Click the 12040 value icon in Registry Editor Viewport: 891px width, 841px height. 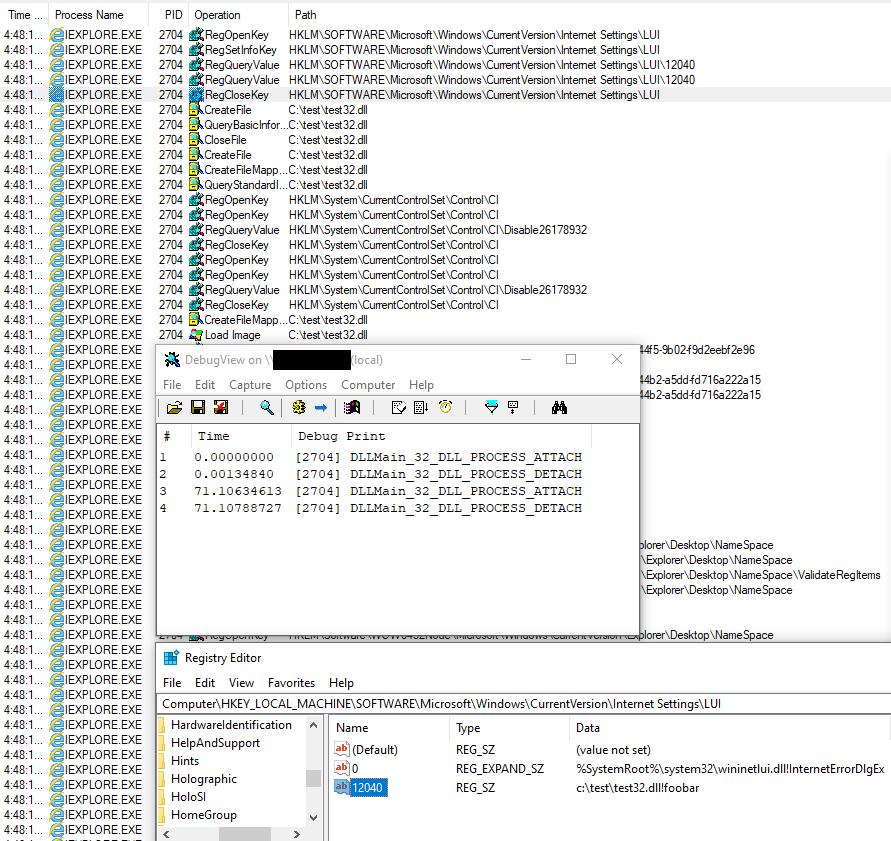(342, 787)
